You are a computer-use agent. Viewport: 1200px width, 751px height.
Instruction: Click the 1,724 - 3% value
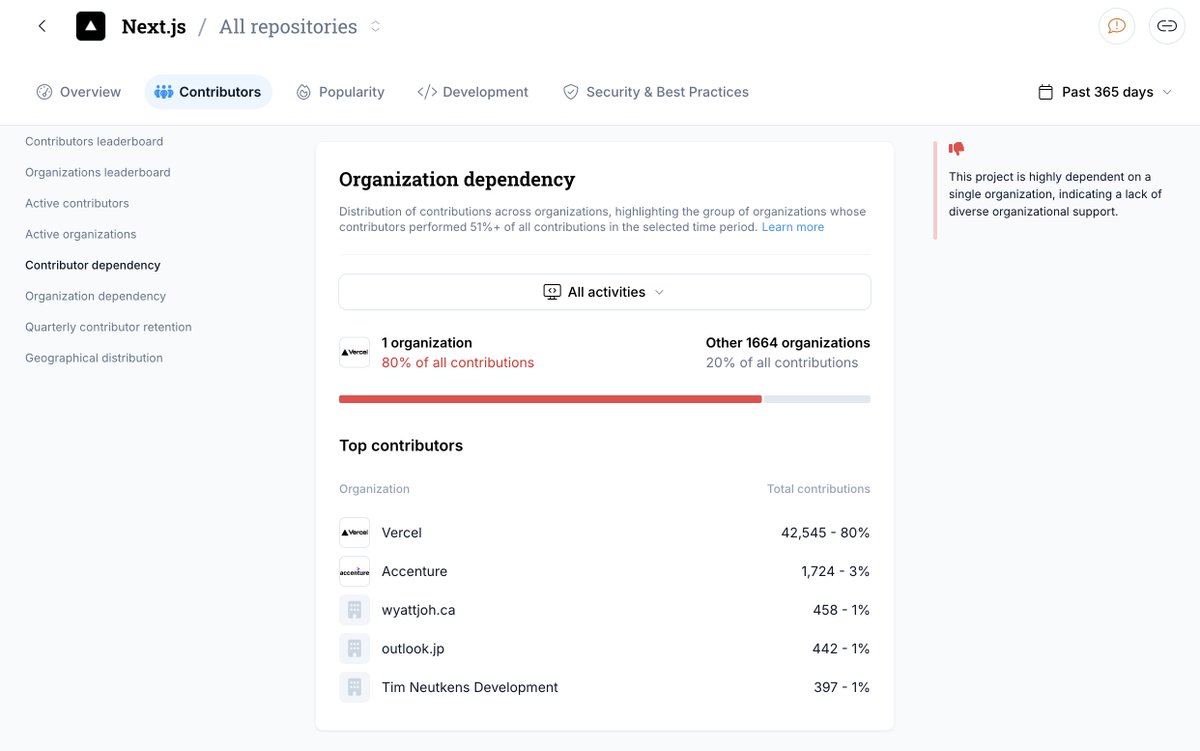(835, 572)
